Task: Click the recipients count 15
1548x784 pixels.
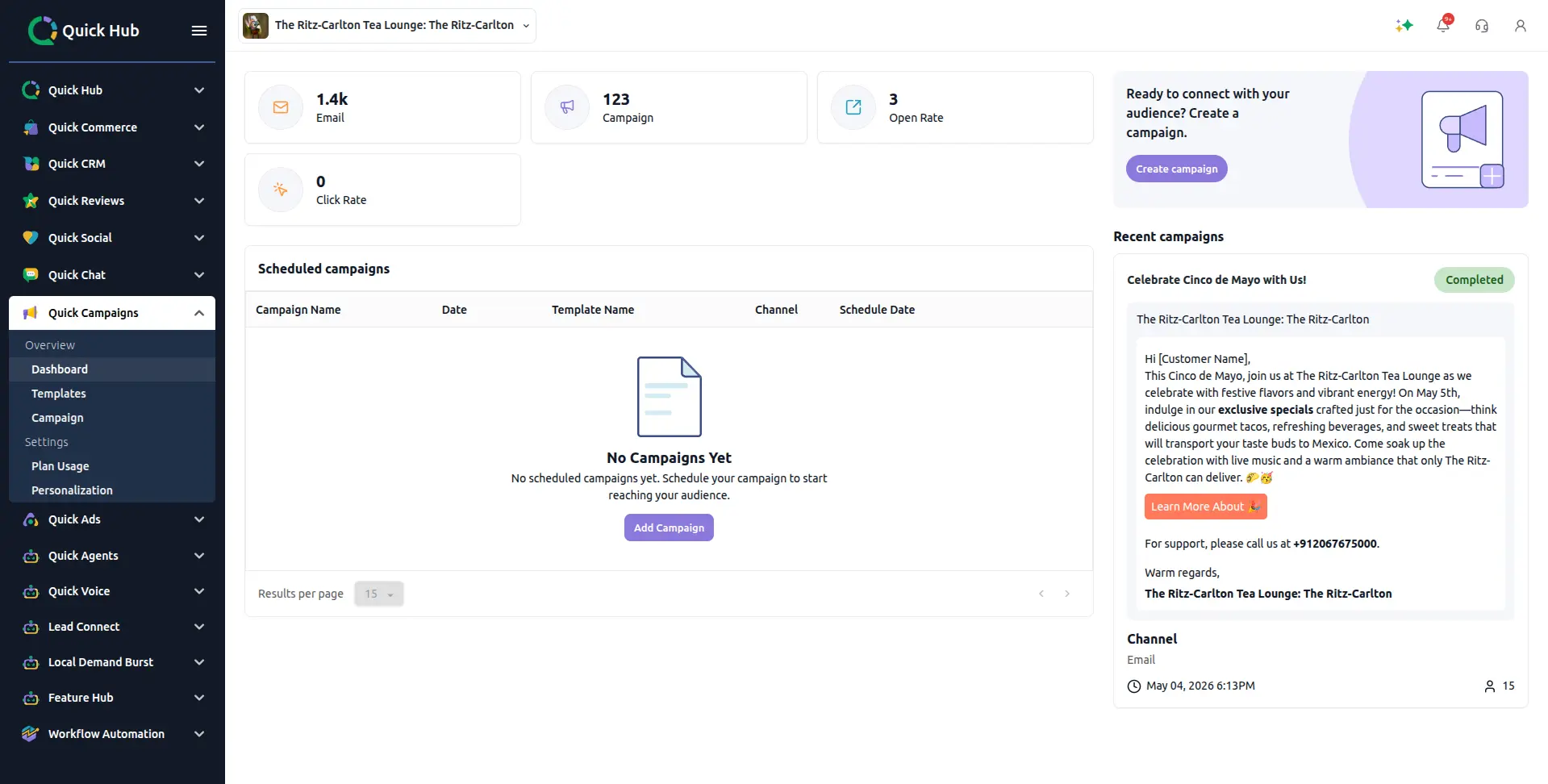Action: tap(1508, 686)
